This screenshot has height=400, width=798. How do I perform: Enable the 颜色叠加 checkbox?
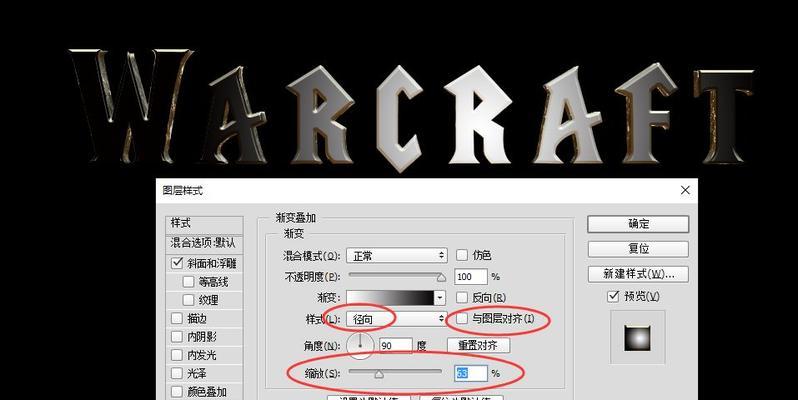177,391
